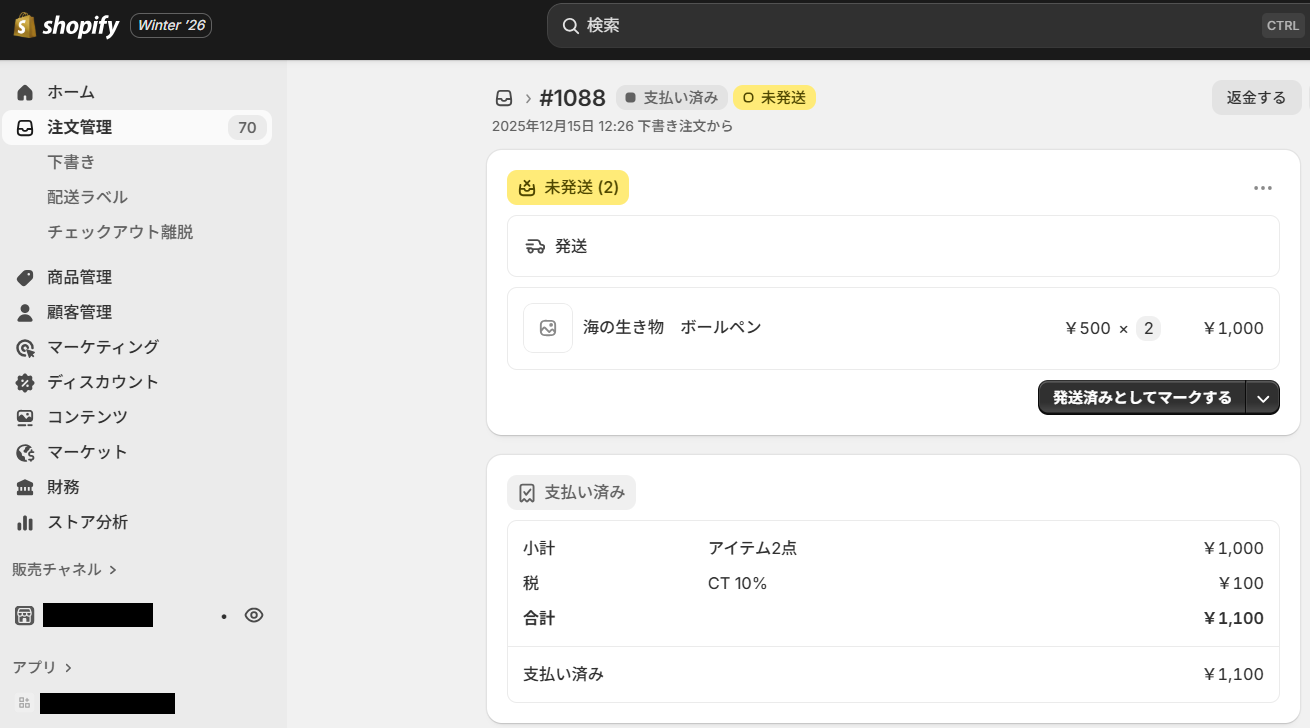This screenshot has height=728, width=1310.
Task: Click 発送済みとしてマークする button
Action: pos(1142,398)
